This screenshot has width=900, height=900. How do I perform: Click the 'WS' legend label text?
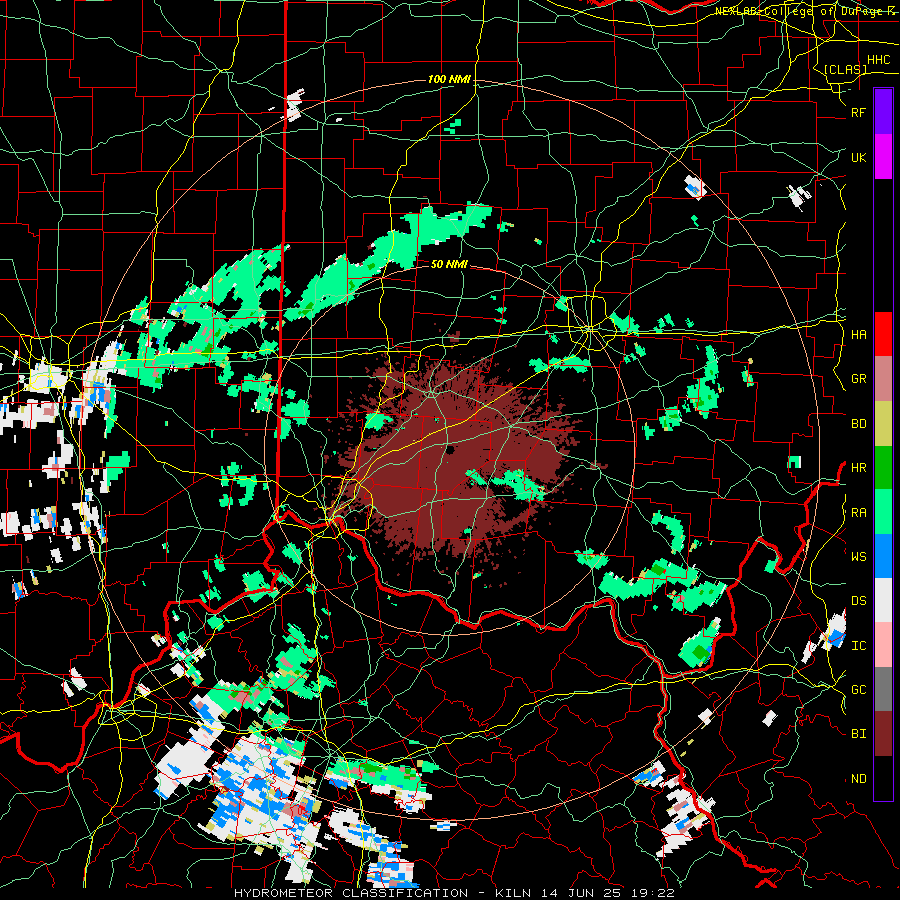point(858,557)
